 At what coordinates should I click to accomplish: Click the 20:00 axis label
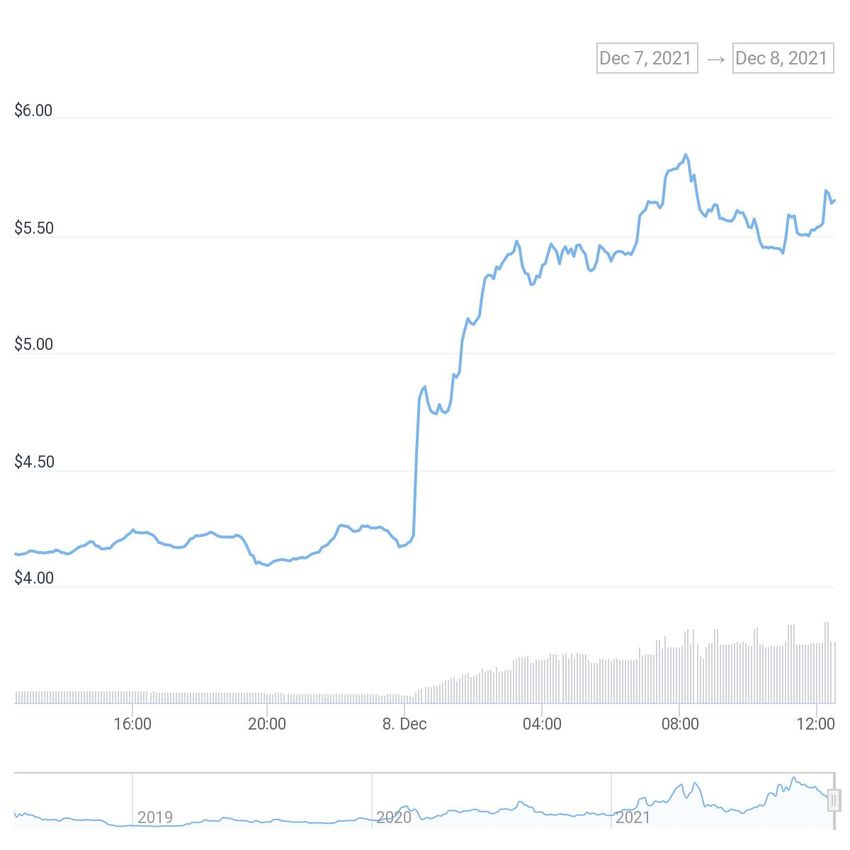pos(268,724)
